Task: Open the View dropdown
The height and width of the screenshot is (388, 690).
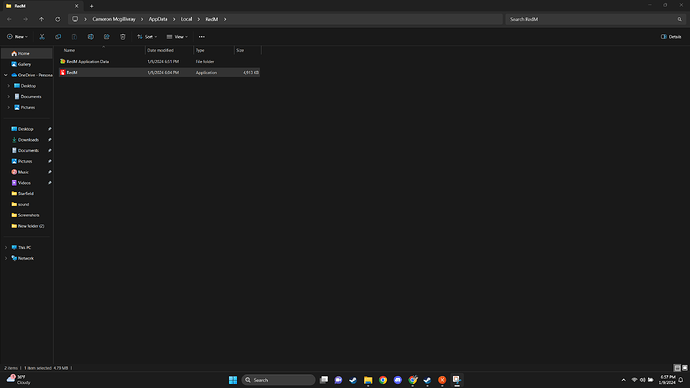Action: pyautogui.click(x=177, y=37)
